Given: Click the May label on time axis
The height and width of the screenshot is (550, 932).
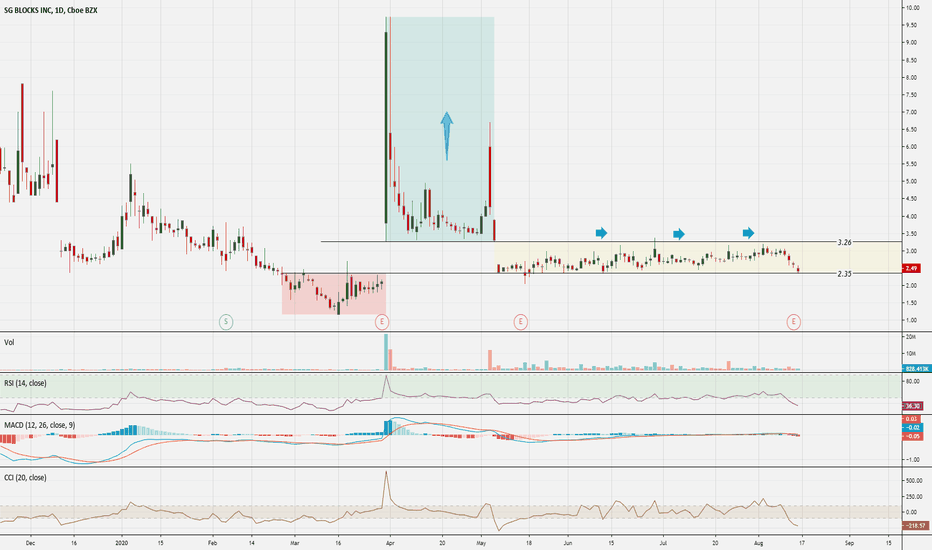Looking at the screenshot, I should click(481, 543).
